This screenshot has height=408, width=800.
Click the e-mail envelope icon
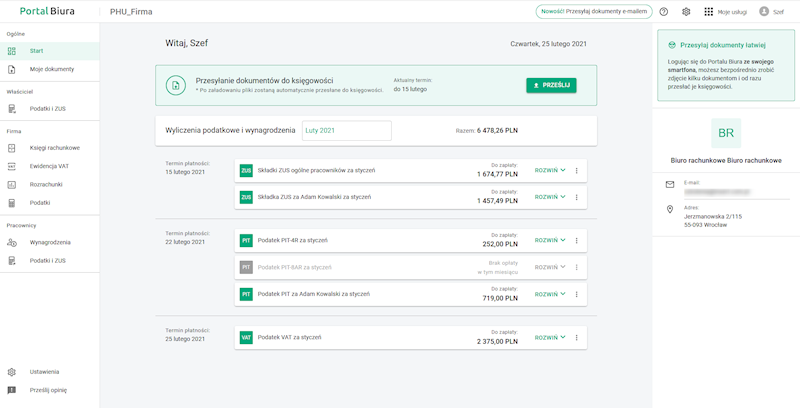click(670, 185)
